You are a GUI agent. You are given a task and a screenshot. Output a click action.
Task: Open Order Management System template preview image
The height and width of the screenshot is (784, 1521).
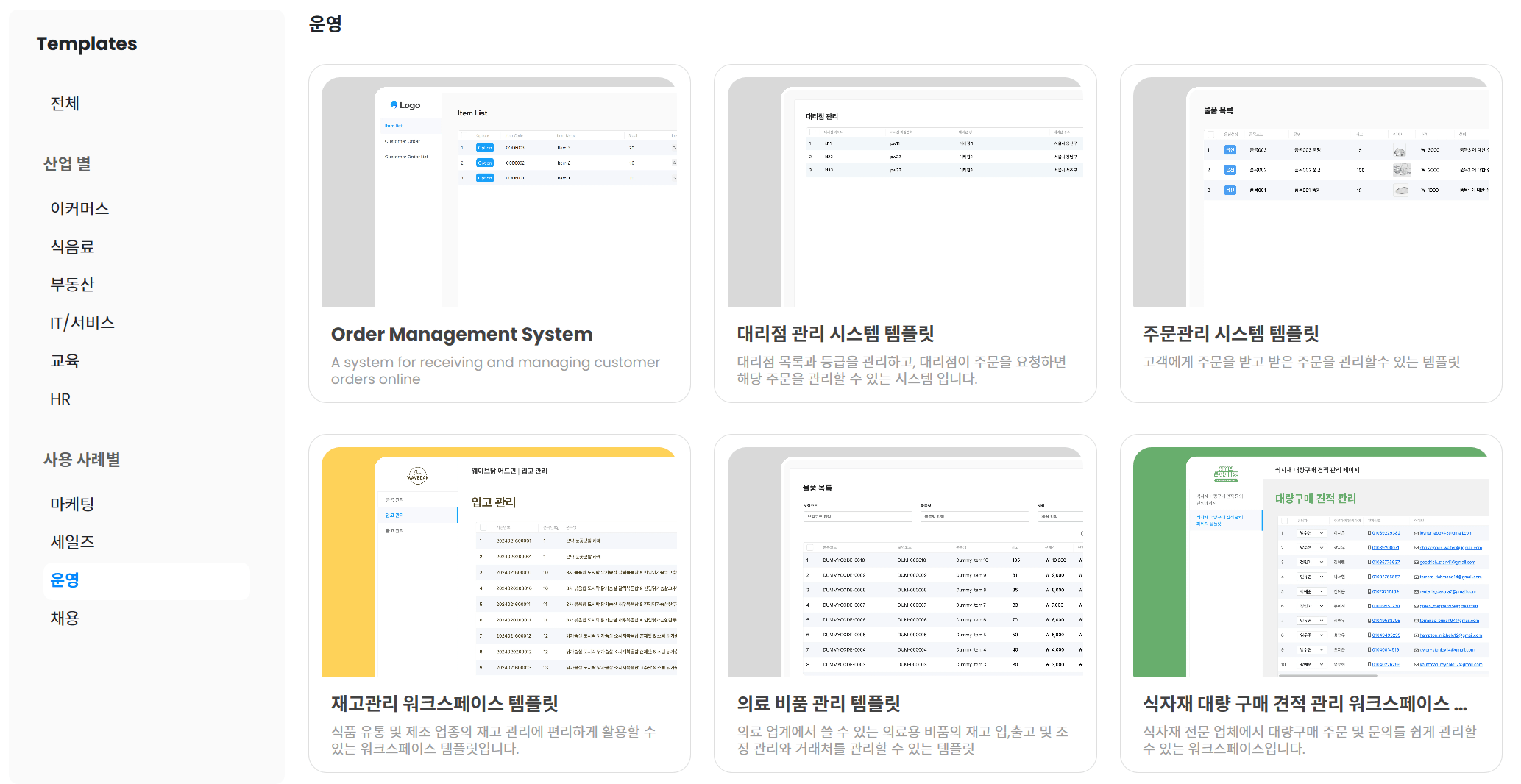point(499,192)
